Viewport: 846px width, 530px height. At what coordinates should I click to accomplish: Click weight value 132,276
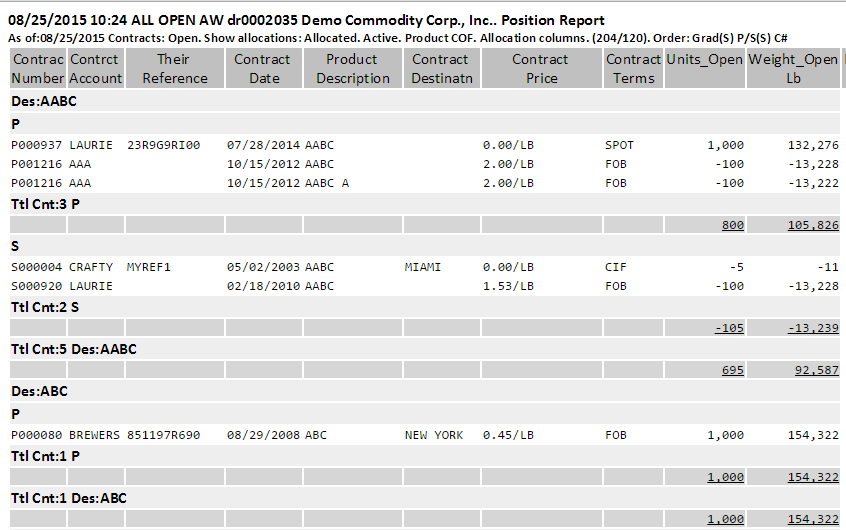coord(813,145)
